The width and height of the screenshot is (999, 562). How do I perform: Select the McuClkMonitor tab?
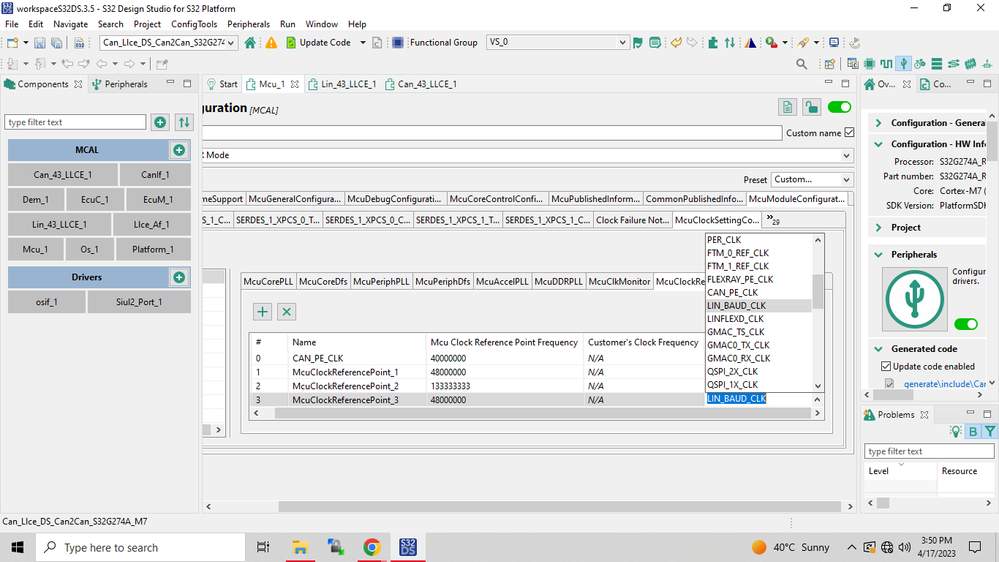point(619,282)
